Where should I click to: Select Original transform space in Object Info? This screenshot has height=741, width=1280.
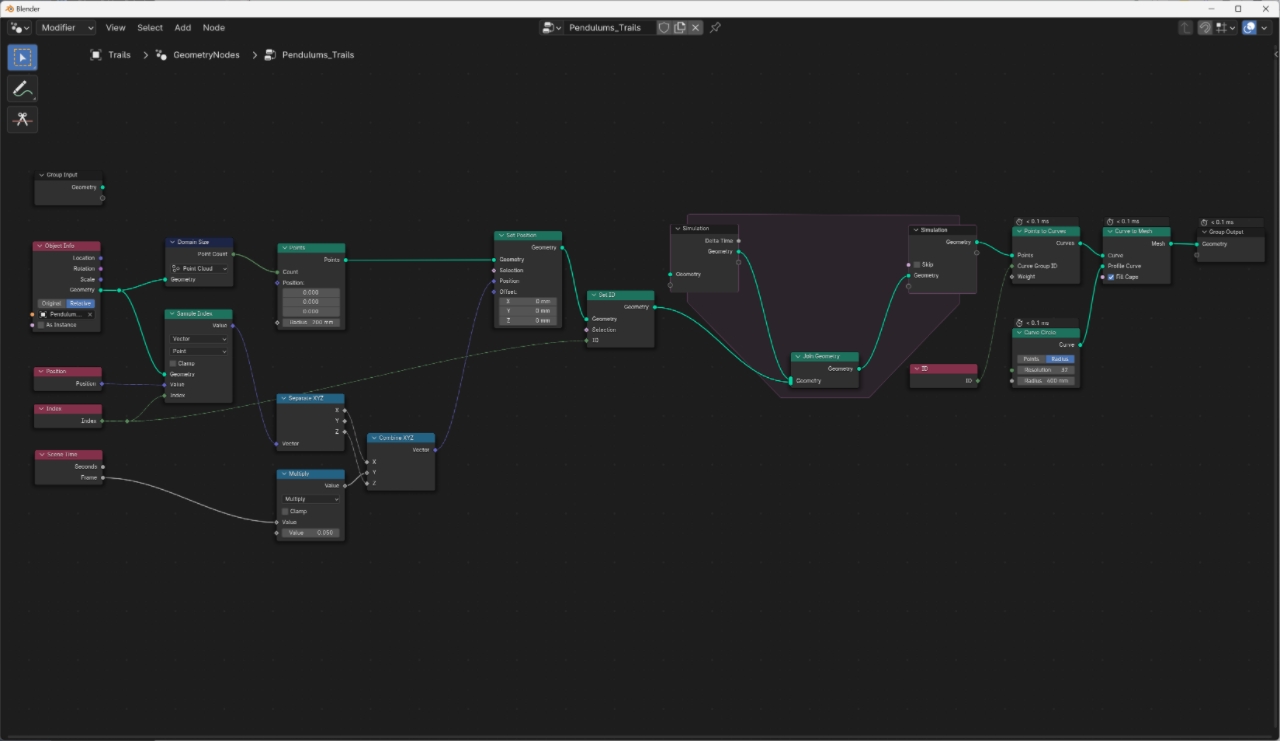(51, 303)
